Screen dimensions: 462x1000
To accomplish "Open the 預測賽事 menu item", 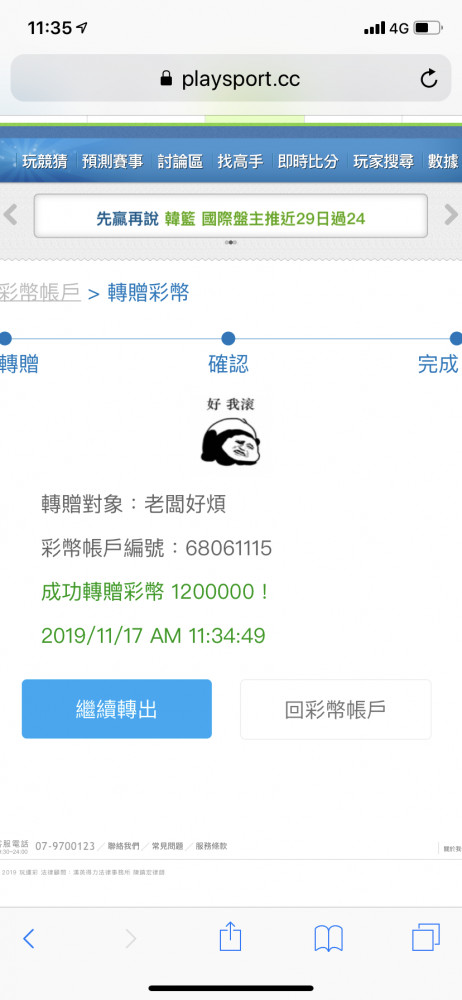I will [x=112, y=162].
